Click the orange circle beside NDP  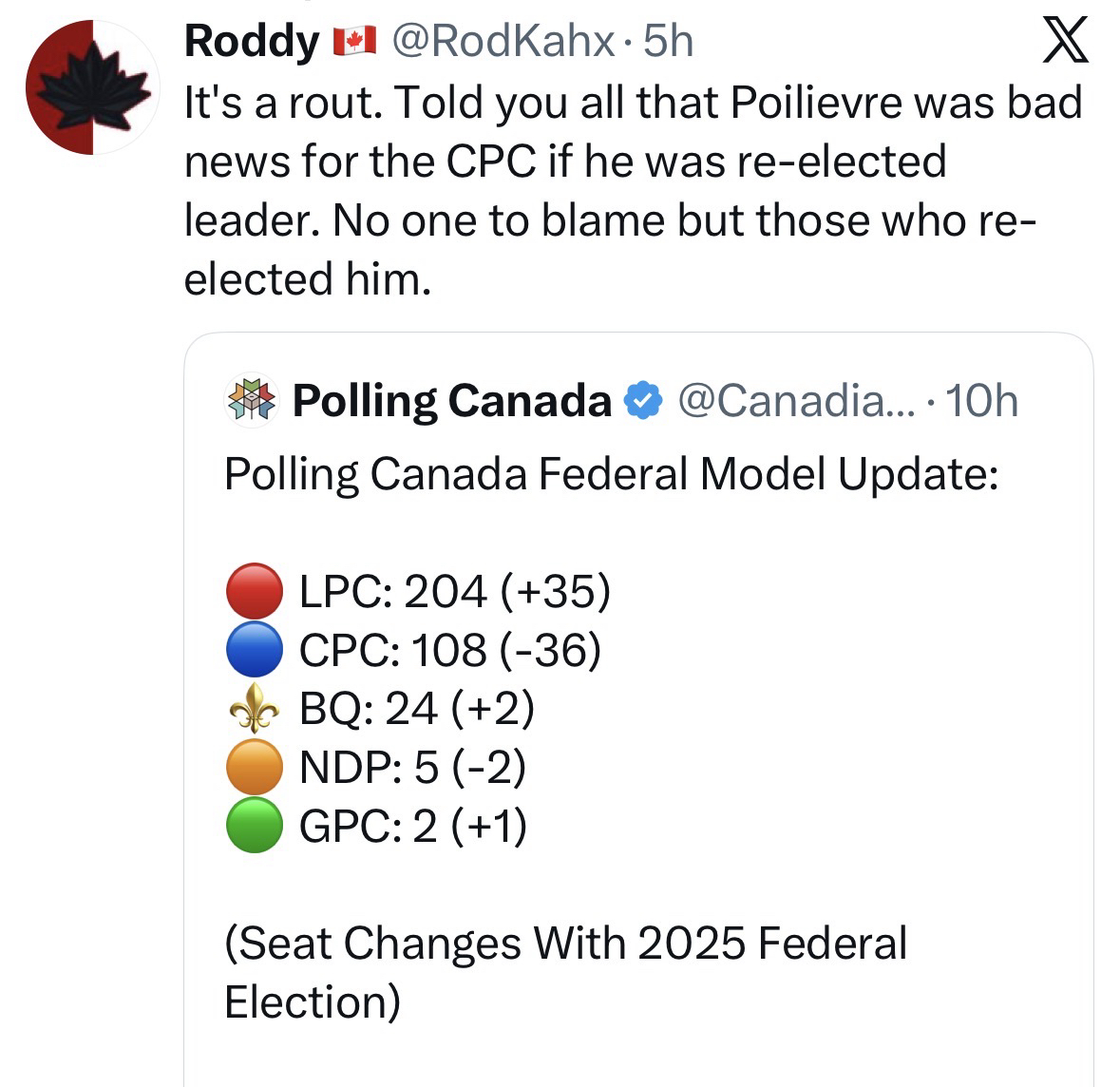[254, 767]
